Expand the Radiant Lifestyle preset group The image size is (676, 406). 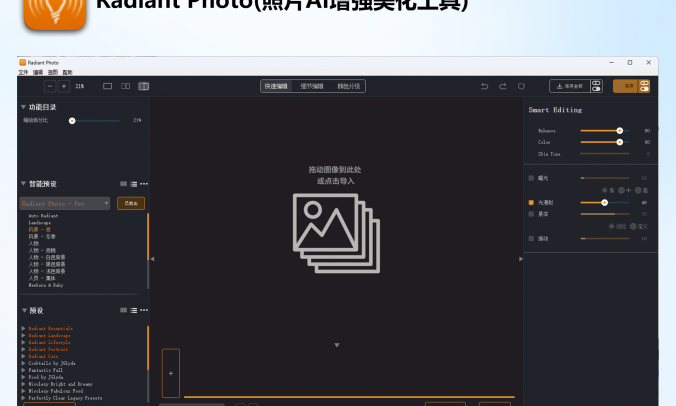(x=23, y=342)
